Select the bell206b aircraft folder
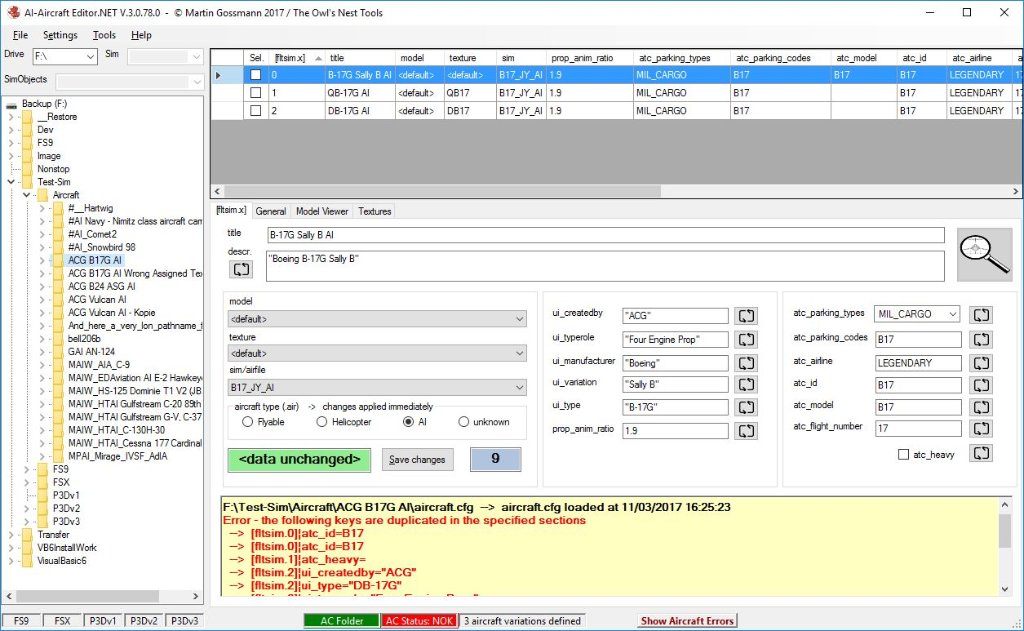 [84, 338]
